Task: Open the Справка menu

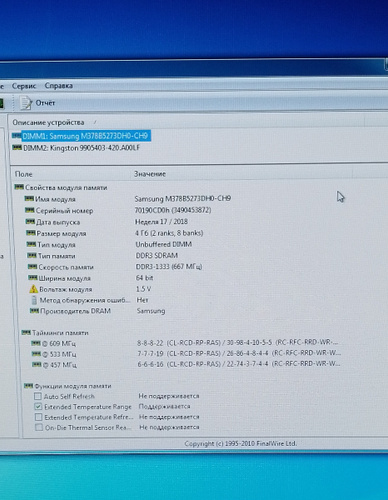Action: pos(59,86)
